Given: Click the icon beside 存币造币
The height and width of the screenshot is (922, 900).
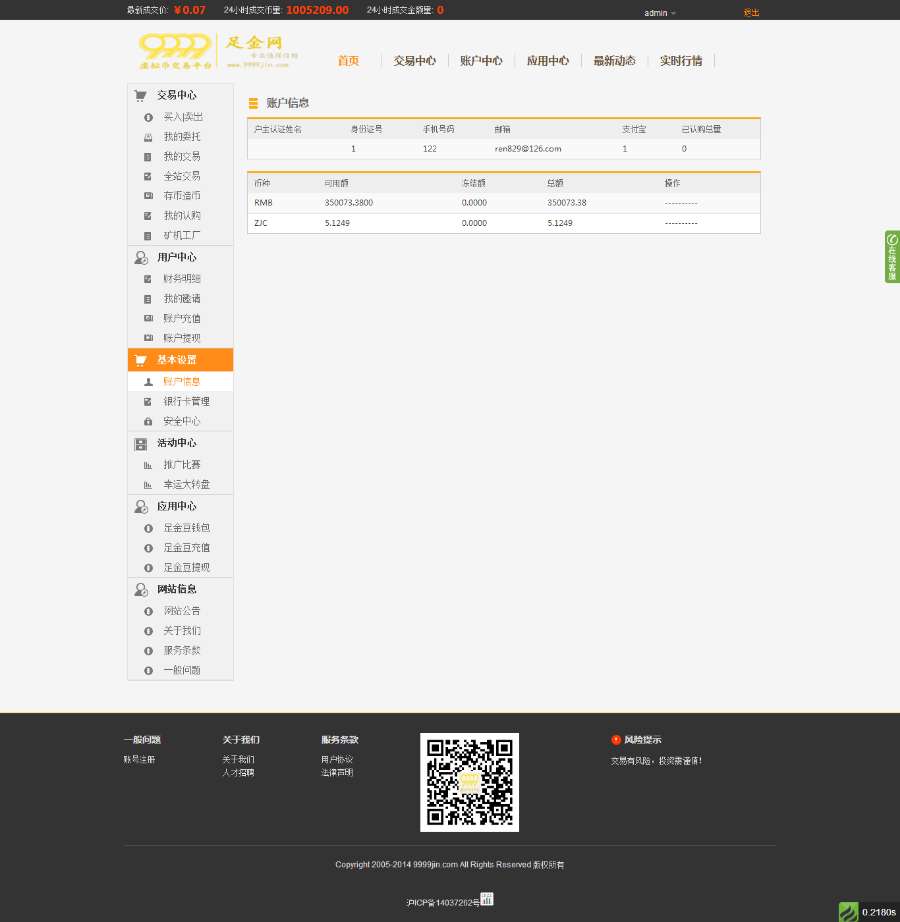Looking at the screenshot, I should point(148,196).
